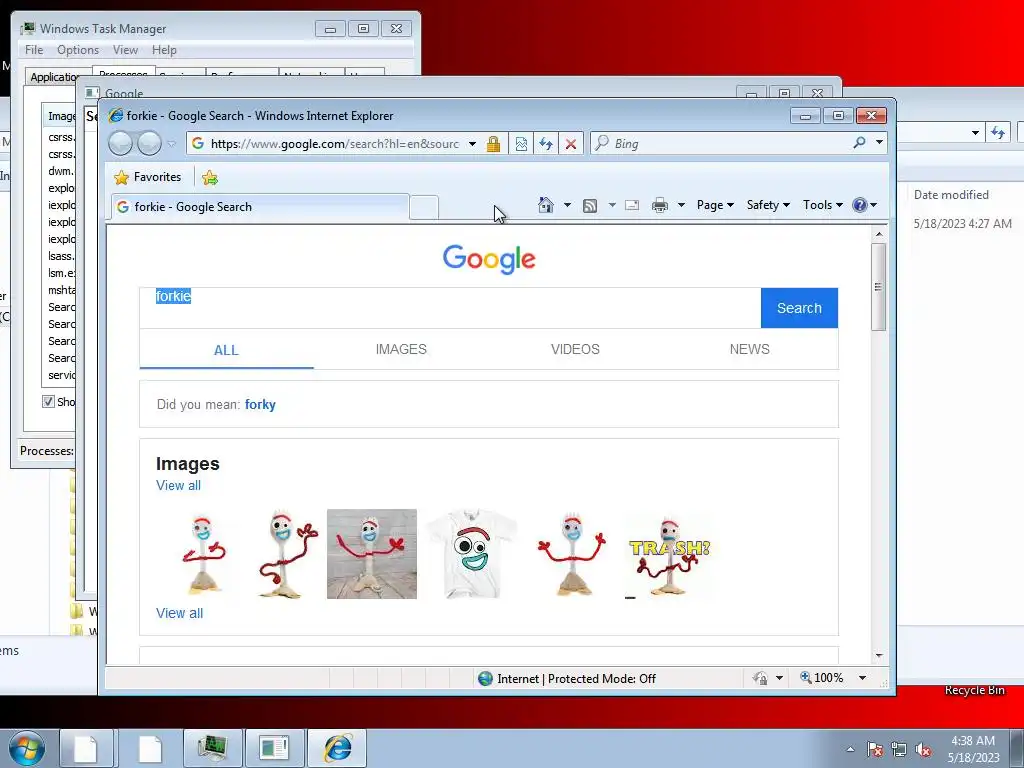Click the page vertical scrollbar thumb
Viewport: 1024px width, 768px height.
click(x=879, y=287)
